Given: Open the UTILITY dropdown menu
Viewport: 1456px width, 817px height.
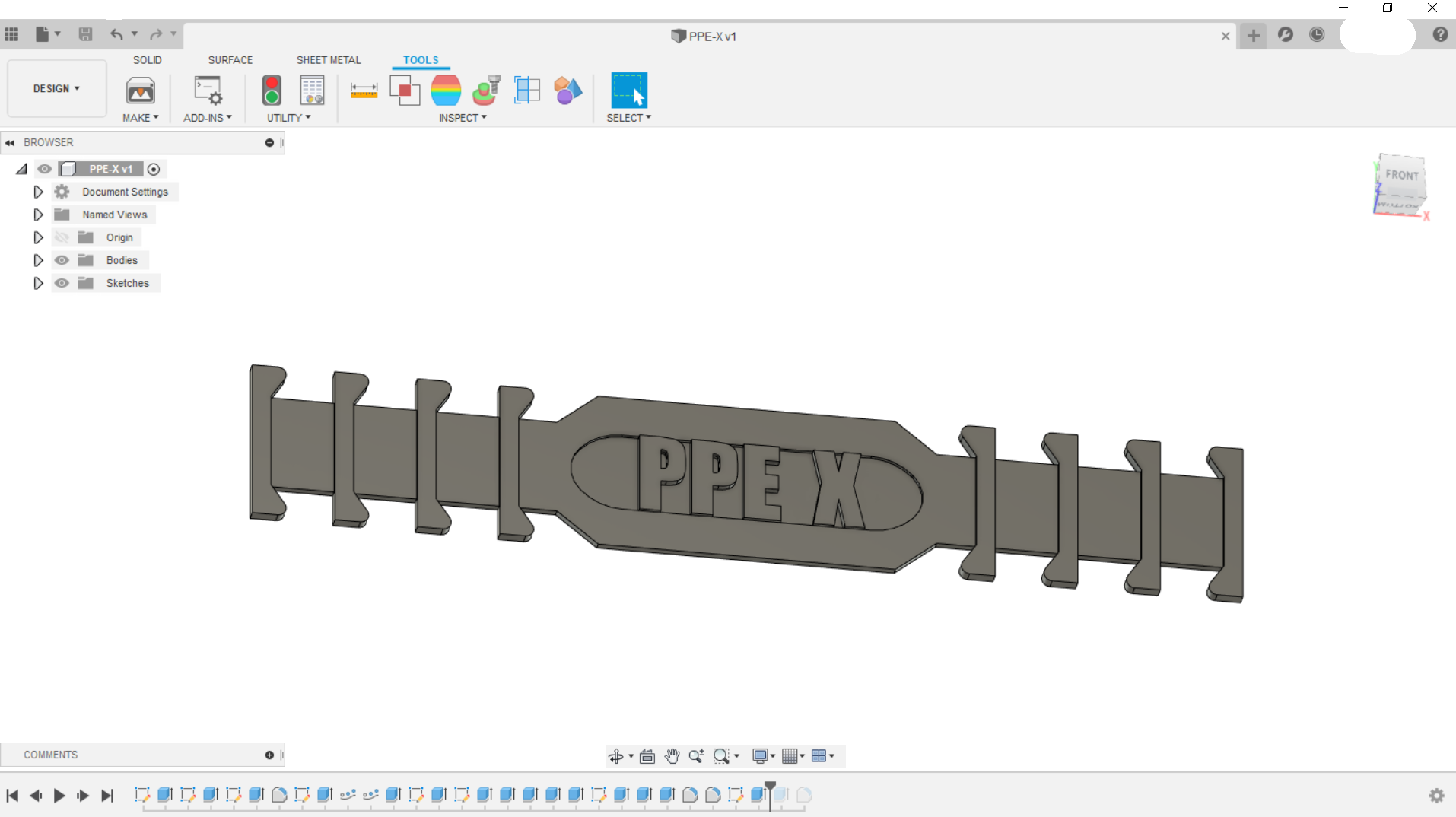Looking at the screenshot, I should [288, 118].
